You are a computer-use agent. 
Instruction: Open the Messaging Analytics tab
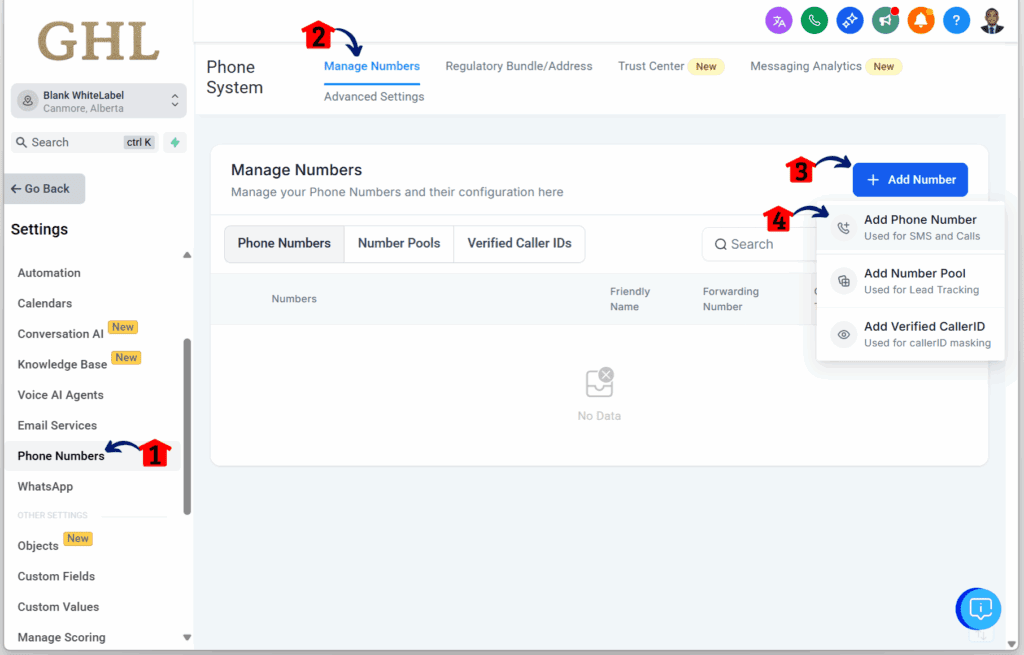825,66
